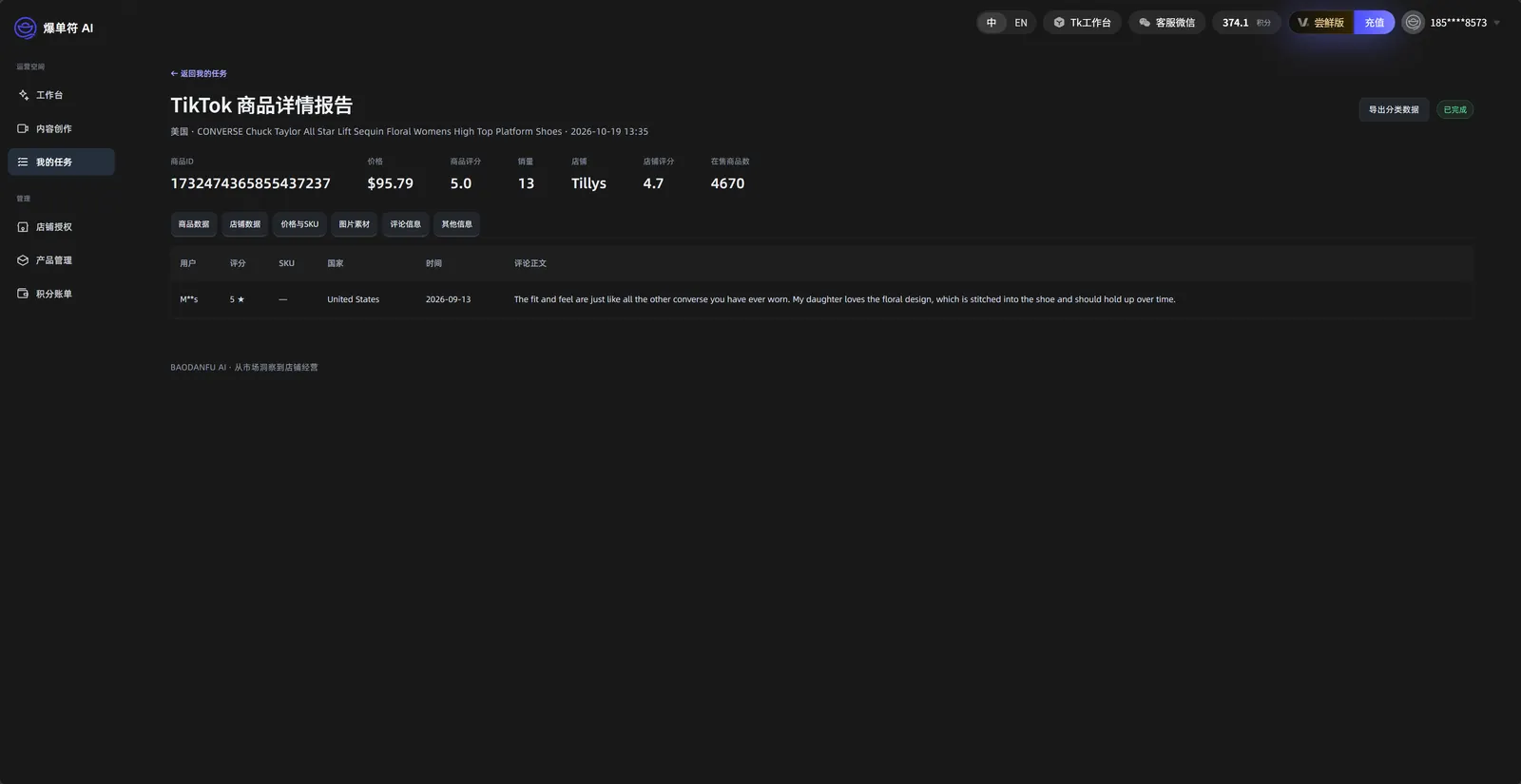Click the $95.79 price value
Image resolution: width=1521 pixels, height=784 pixels.
coord(391,183)
